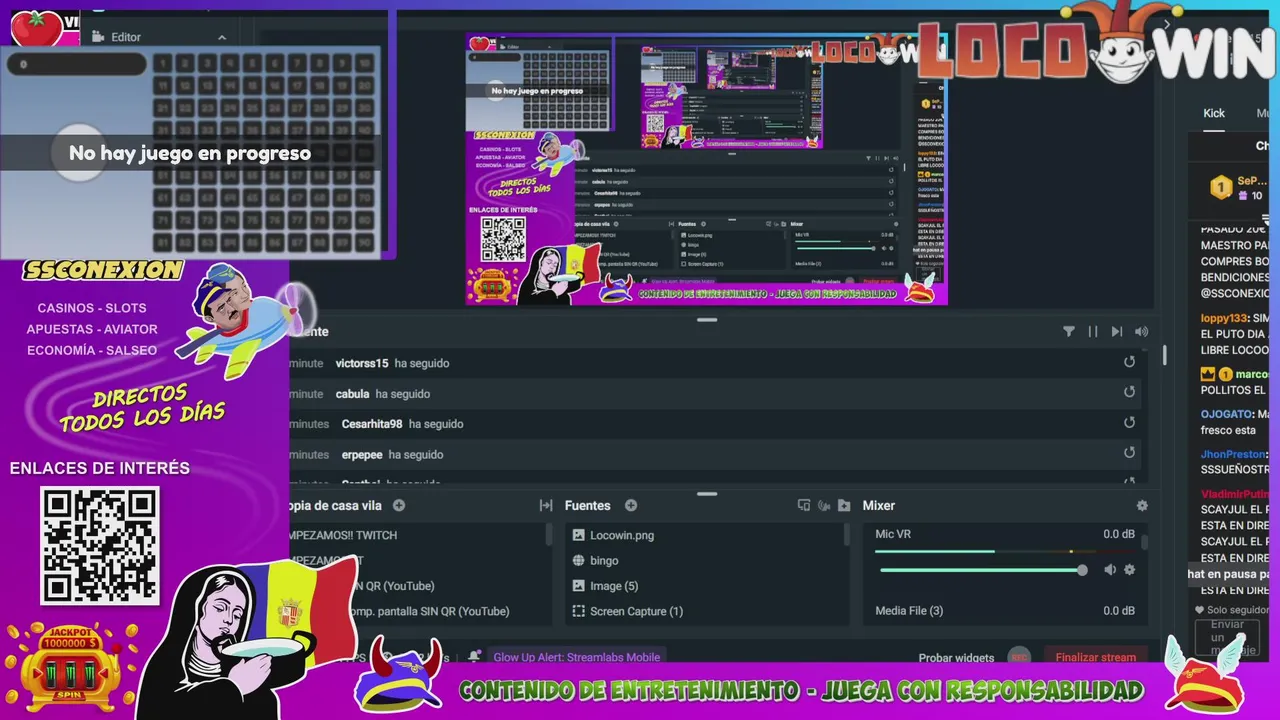Click the Cesarhita98 username
This screenshot has width=1280, height=720.
pos(372,424)
